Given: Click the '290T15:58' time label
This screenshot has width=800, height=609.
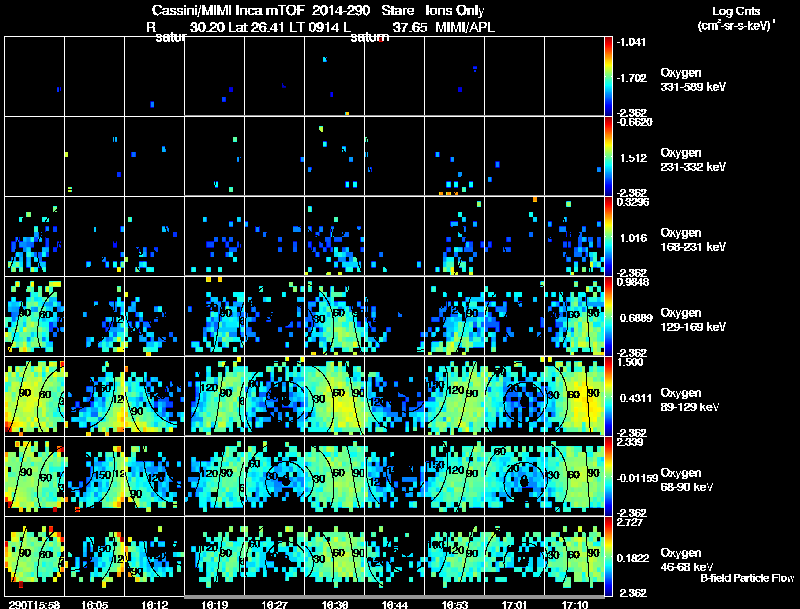Looking at the screenshot, I should pyautogui.click(x=34, y=604).
